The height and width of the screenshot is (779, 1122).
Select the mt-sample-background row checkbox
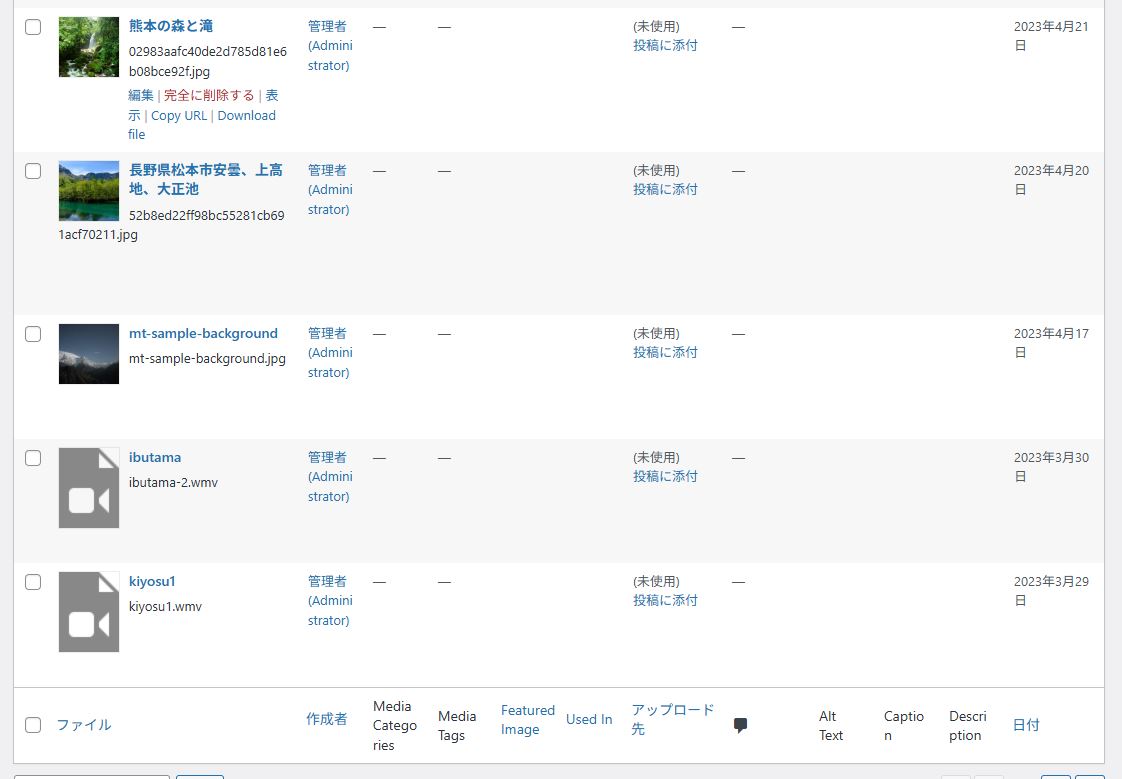point(33,334)
